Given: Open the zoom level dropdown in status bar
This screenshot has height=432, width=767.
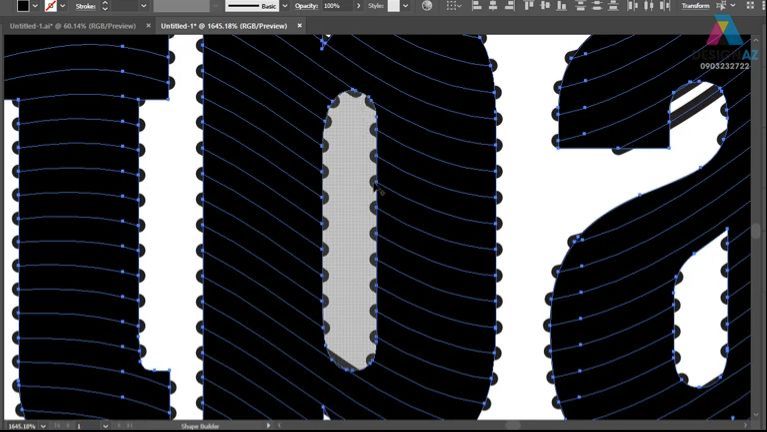Looking at the screenshot, I should pyautogui.click(x=43, y=426).
